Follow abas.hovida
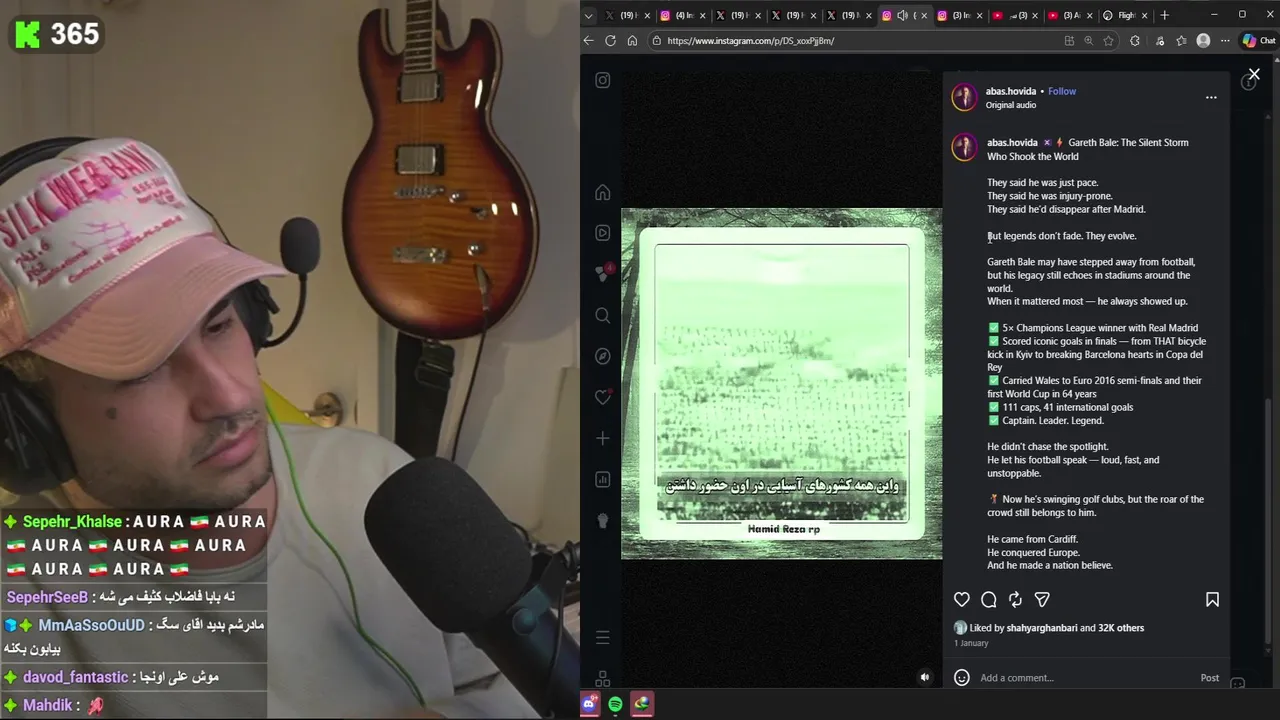The height and width of the screenshot is (720, 1280). click(1062, 91)
